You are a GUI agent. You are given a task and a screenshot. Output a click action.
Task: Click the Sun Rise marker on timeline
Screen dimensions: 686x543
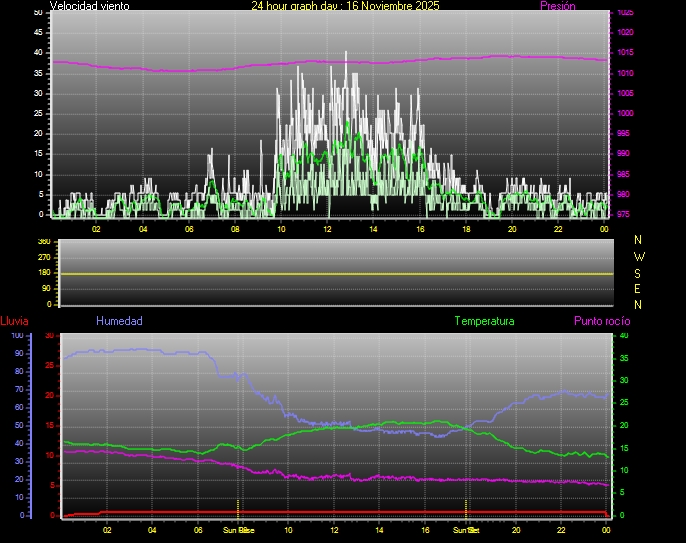click(x=238, y=530)
